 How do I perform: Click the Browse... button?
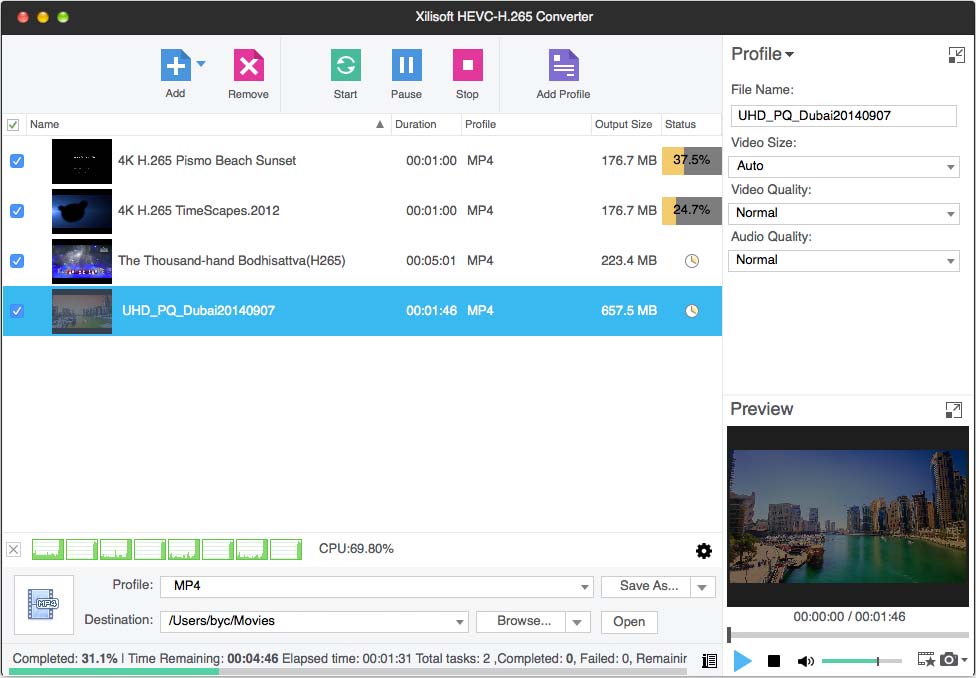[523, 621]
